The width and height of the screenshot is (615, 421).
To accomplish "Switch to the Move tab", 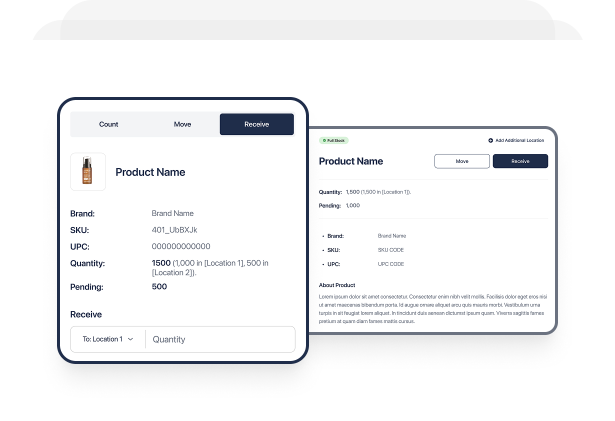I will coord(182,124).
